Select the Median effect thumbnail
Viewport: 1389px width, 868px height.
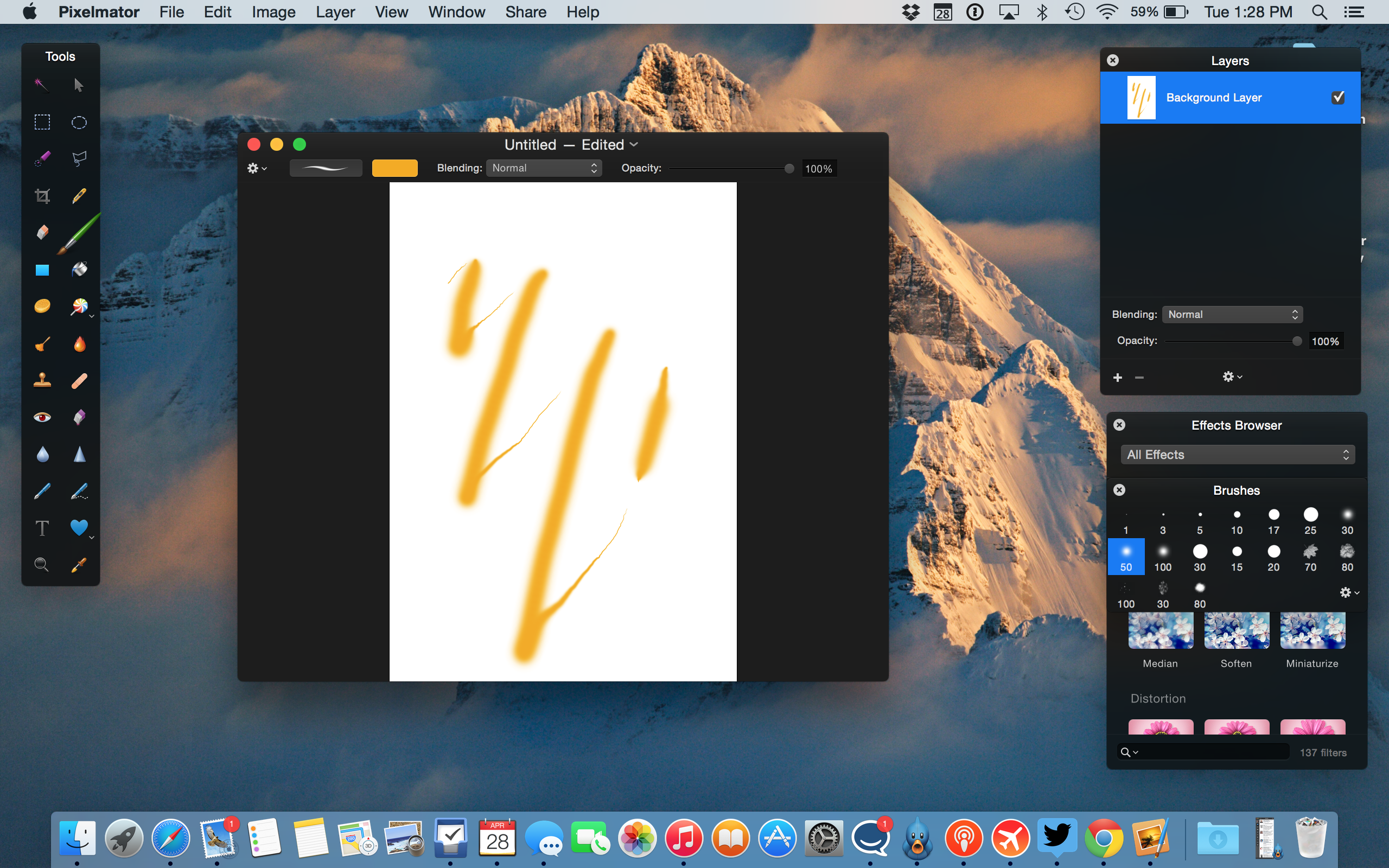click(1160, 630)
